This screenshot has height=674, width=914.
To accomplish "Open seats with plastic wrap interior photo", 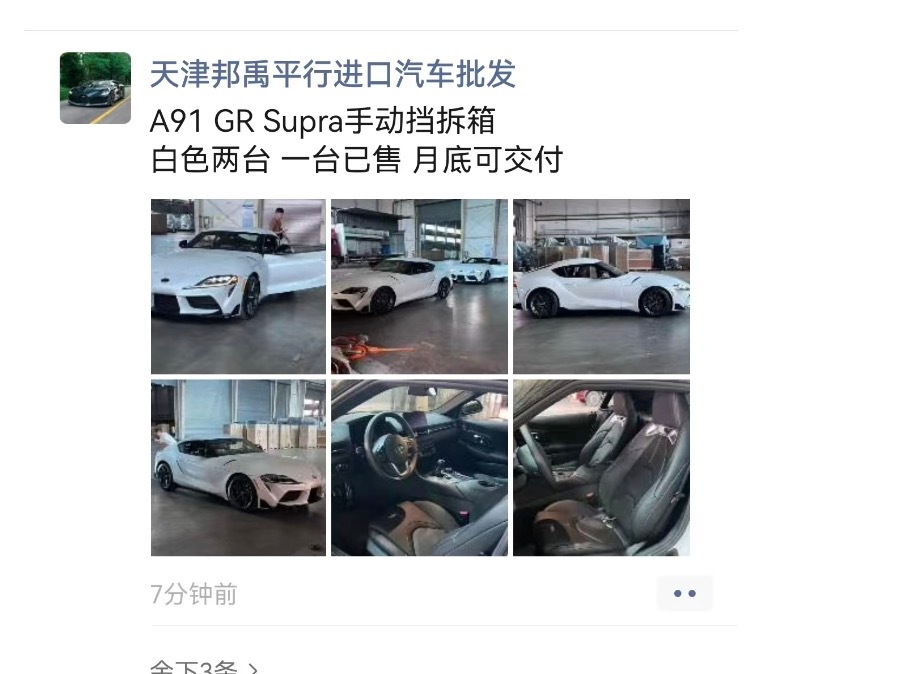I will (x=601, y=468).
